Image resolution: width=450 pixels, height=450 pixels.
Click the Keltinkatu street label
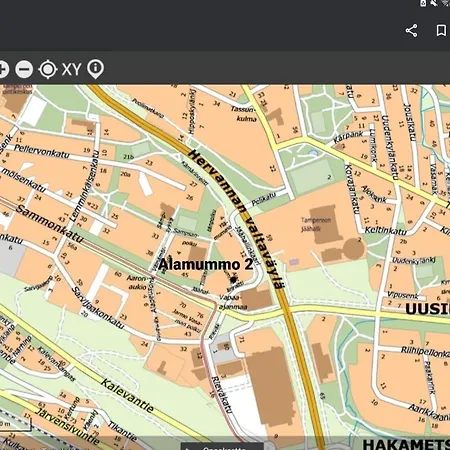tap(385, 230)
